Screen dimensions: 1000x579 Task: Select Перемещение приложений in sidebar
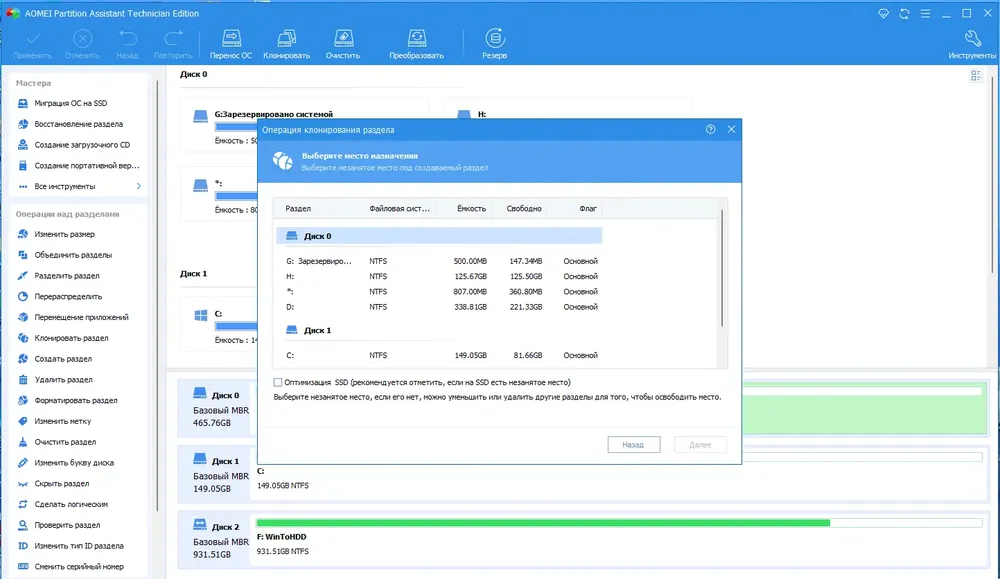tap(81, 317)
